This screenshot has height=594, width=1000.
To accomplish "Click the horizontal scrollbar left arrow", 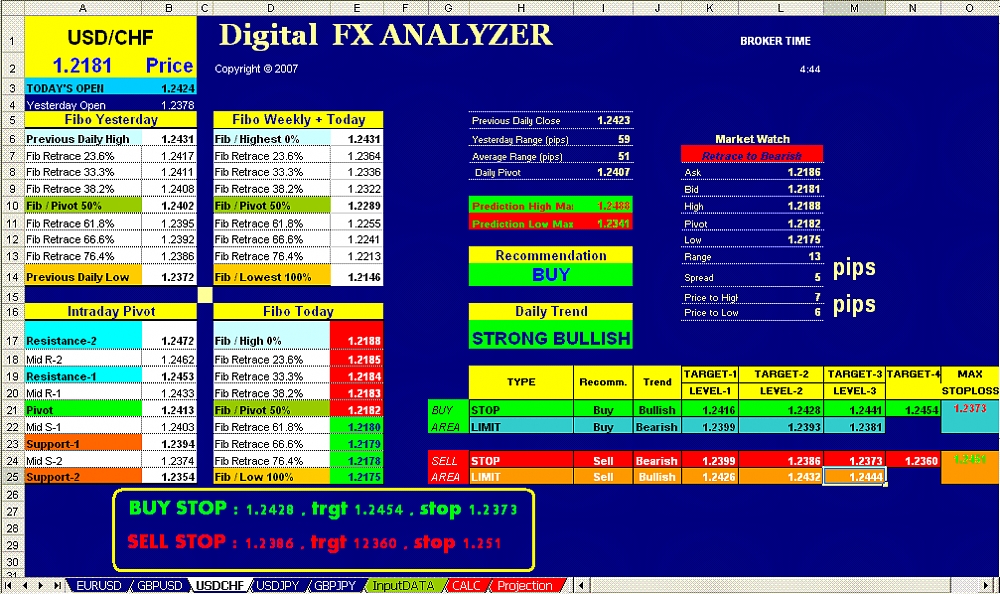I will [x=580, y=585].
